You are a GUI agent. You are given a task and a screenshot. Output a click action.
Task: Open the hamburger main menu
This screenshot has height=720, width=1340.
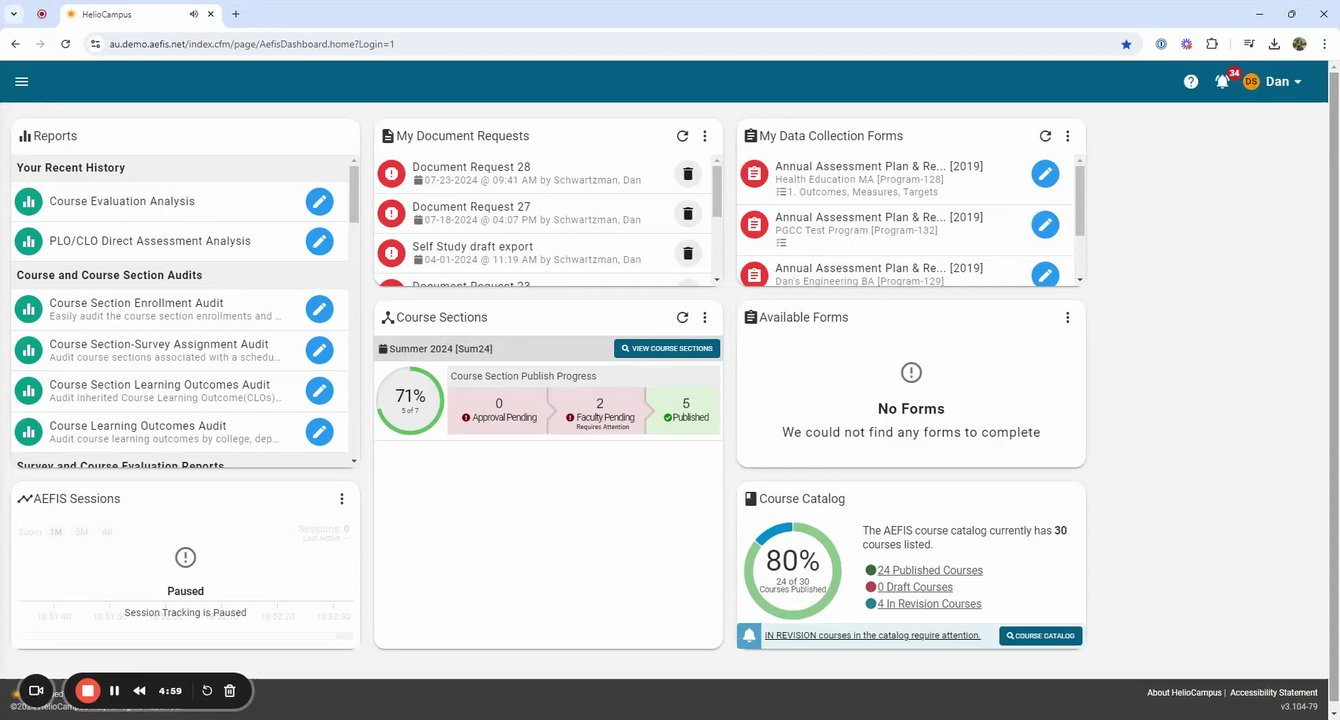(x=22, y=82)
